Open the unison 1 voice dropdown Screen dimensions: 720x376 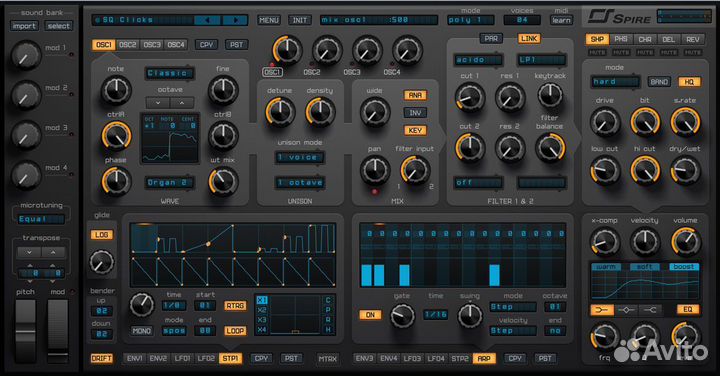pyautogui.click(x=300, y=157)
